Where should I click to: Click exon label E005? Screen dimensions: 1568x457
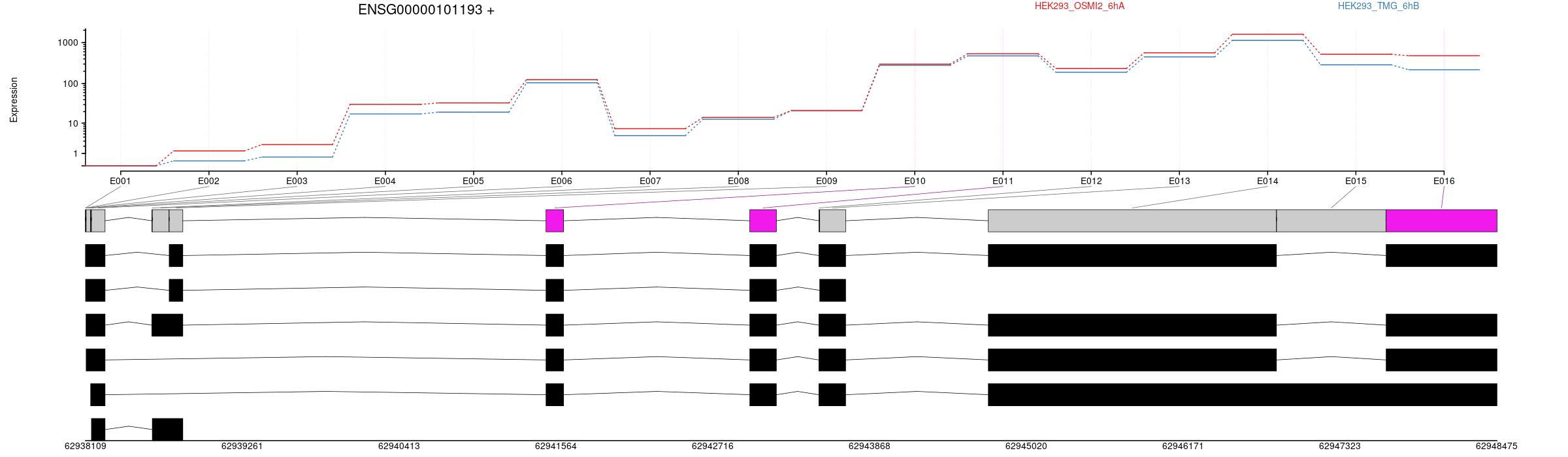coord(473,181)
